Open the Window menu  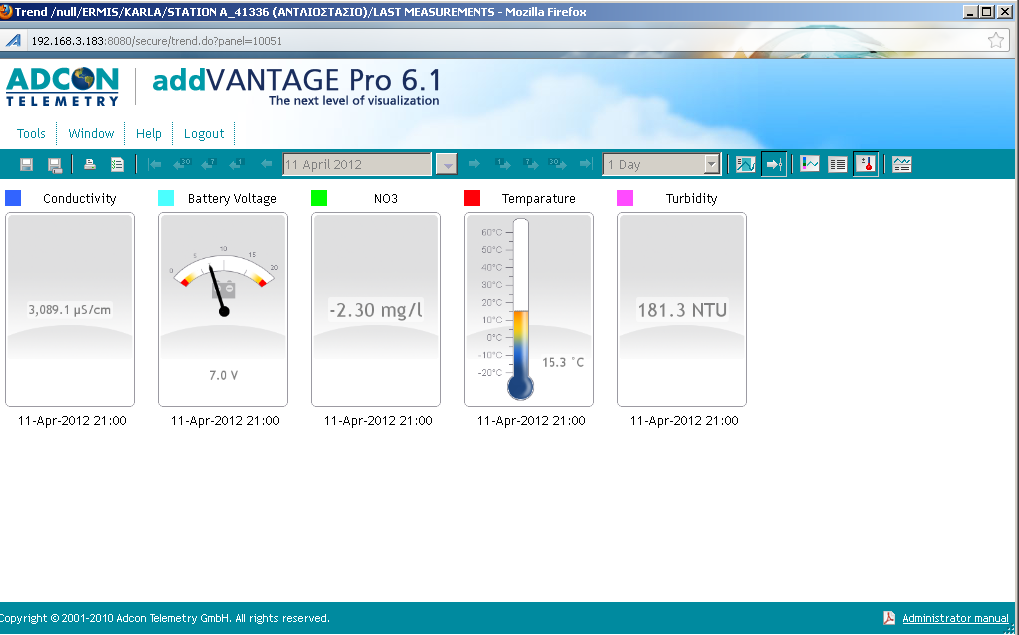pos(91,133)
